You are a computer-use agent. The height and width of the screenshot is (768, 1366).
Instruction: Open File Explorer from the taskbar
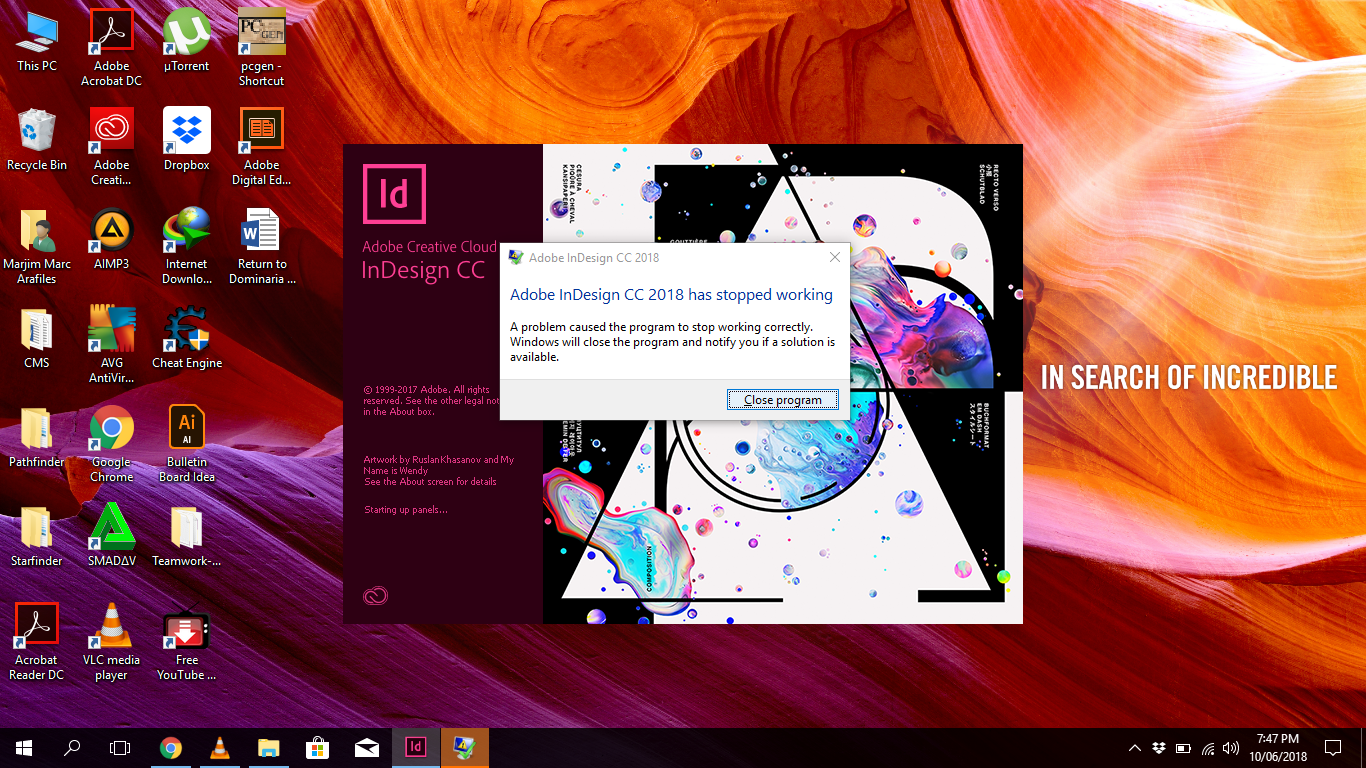(x=269, y=748)
